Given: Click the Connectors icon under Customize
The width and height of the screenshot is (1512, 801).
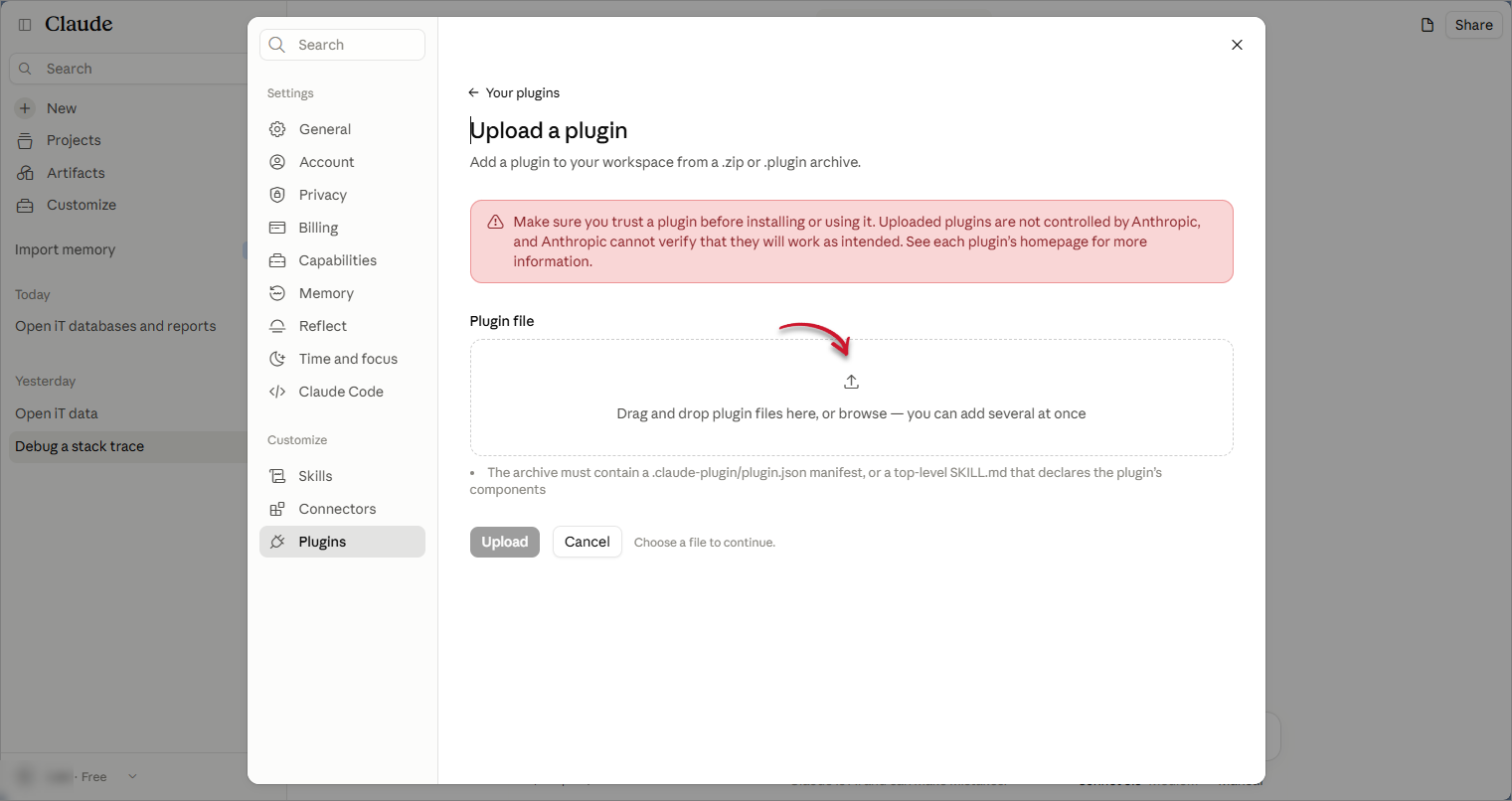Looking at the screenshot, I should tap(277, 509).
